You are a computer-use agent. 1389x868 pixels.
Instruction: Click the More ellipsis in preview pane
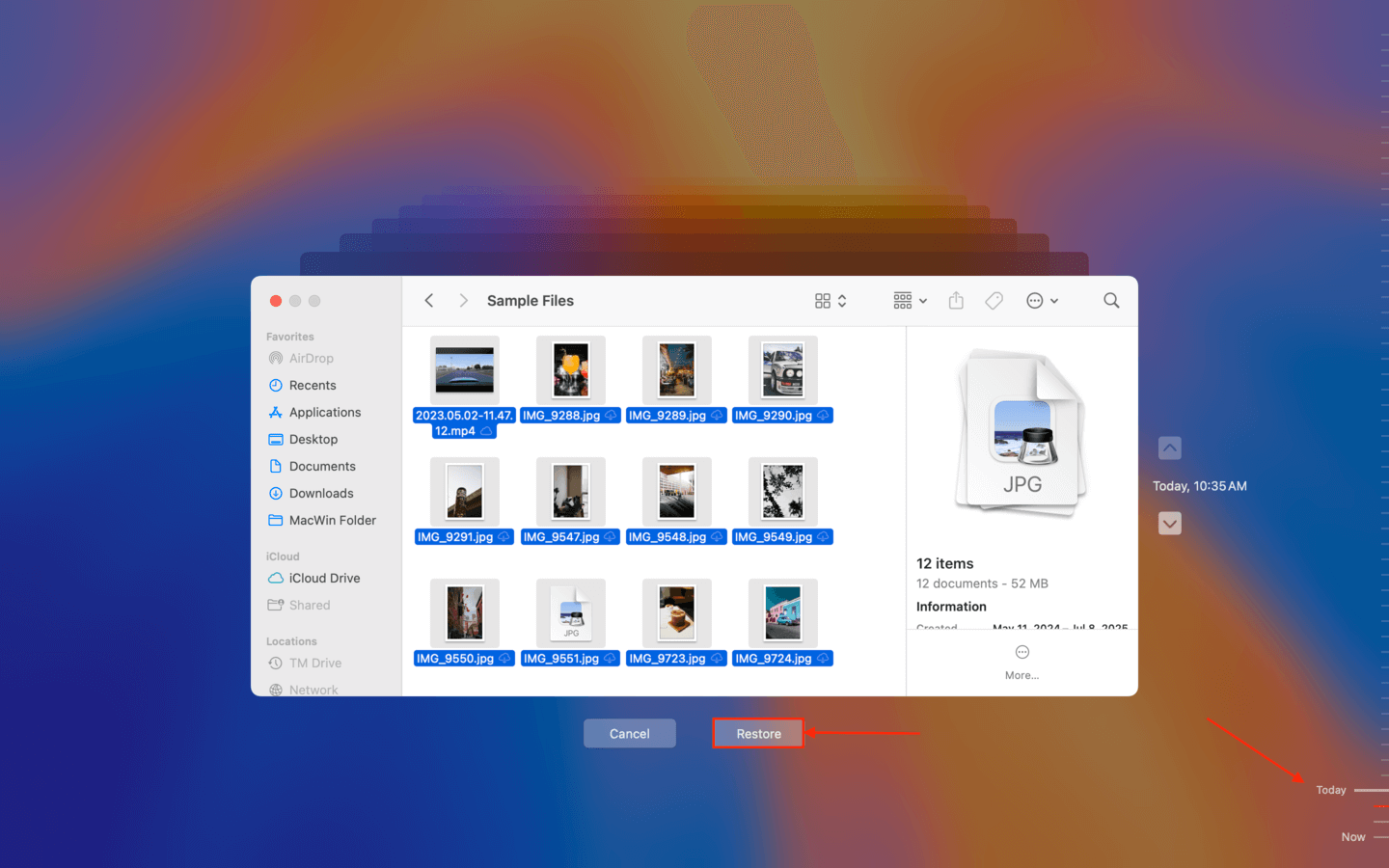(x=1021, y=653)
